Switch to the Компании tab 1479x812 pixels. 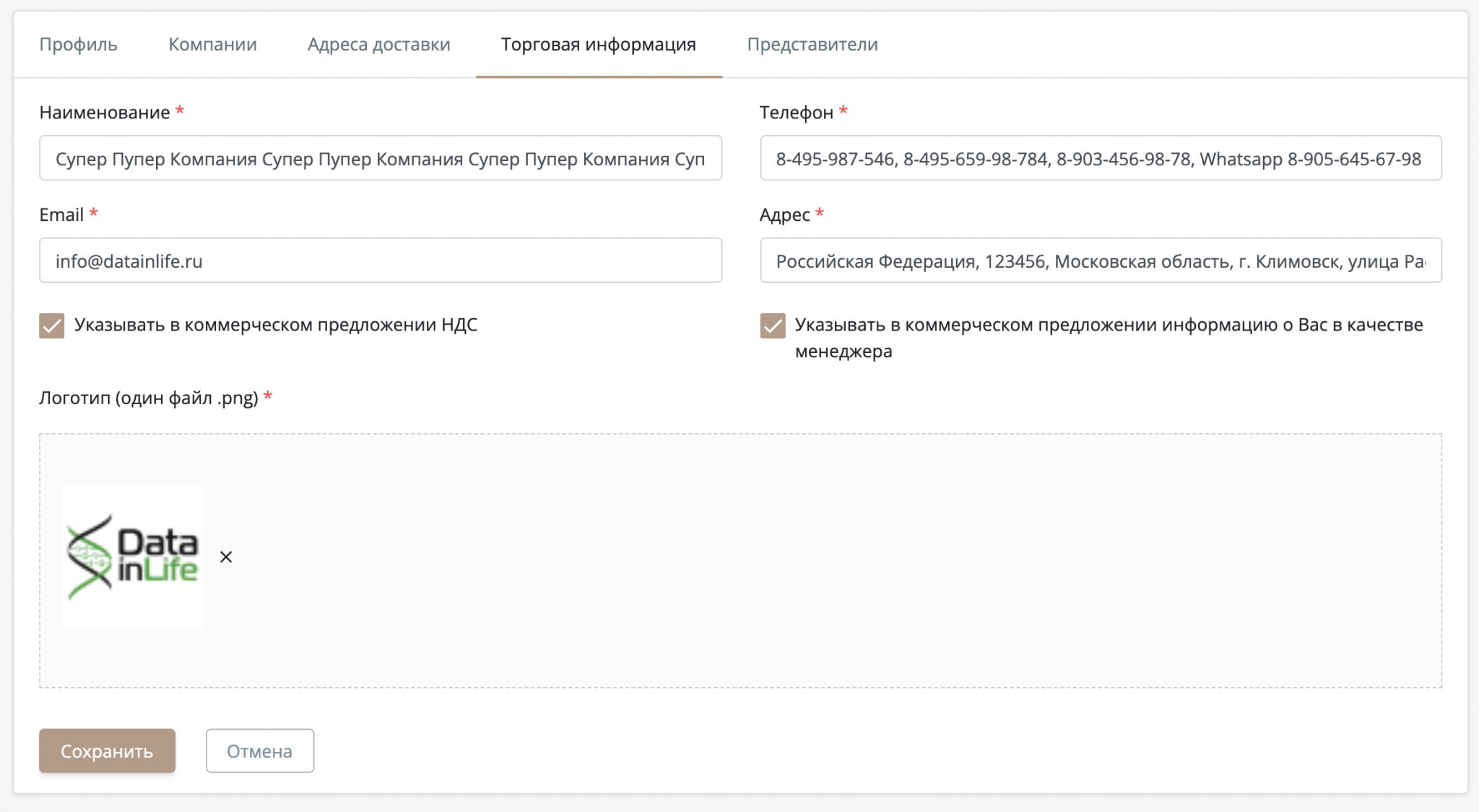(212, 45)
